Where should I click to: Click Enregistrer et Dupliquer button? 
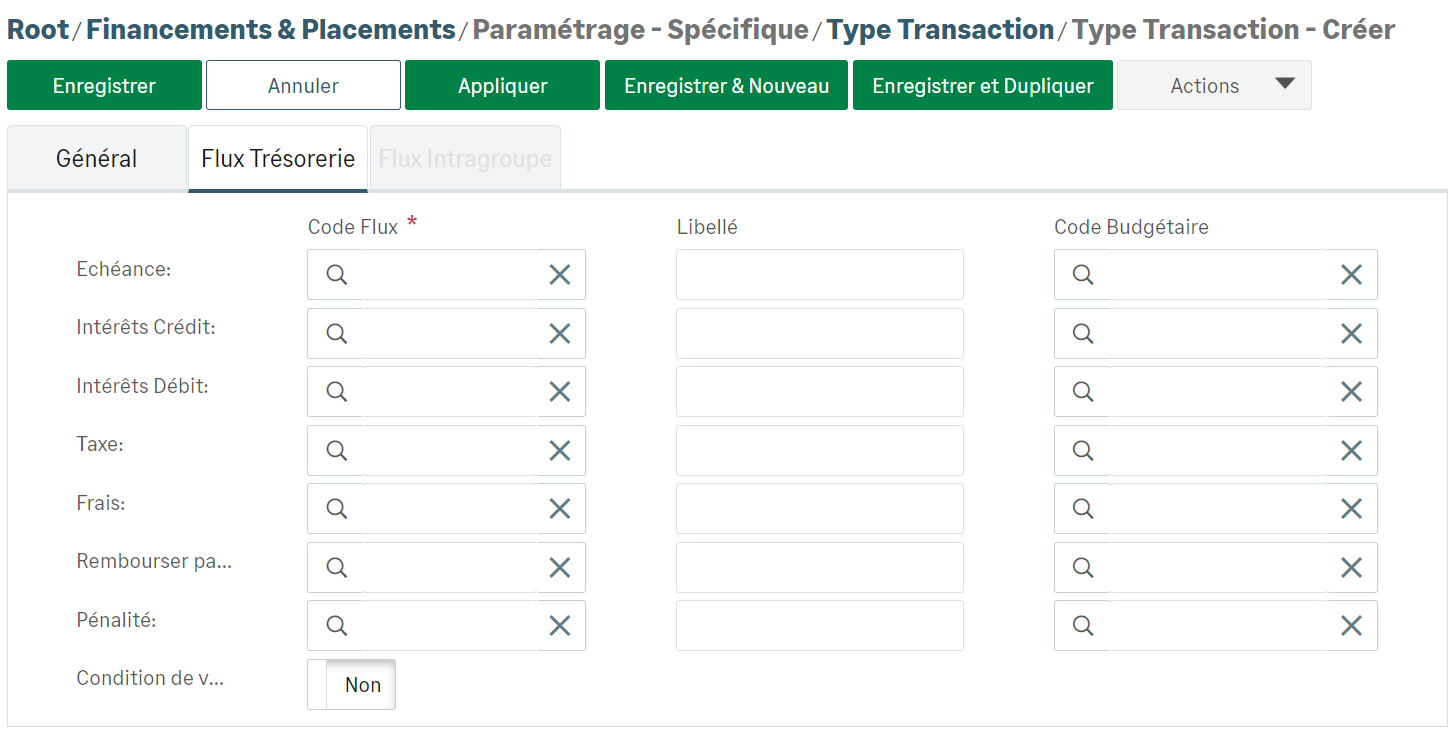pyautogui.click(x=982, y=86)
